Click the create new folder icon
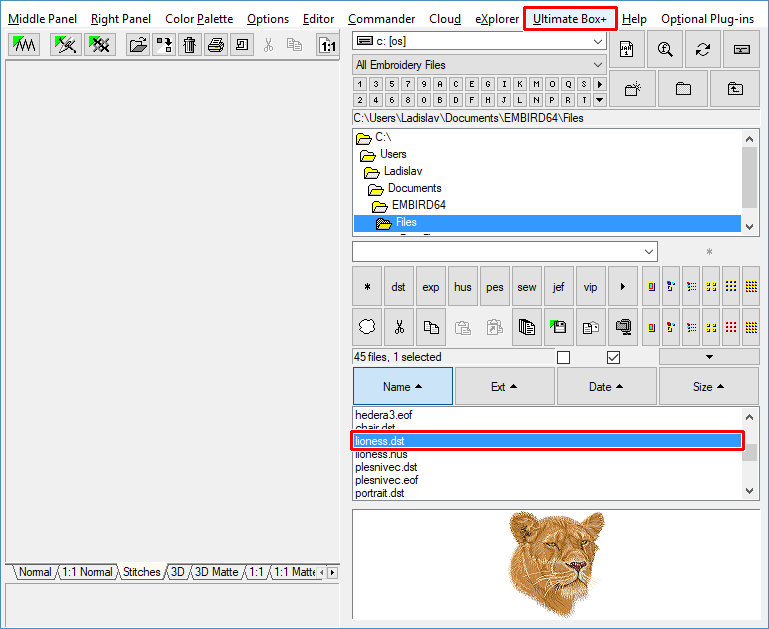Image resolution: width=769 pixels, height=629 pixels. pos(632,88)
